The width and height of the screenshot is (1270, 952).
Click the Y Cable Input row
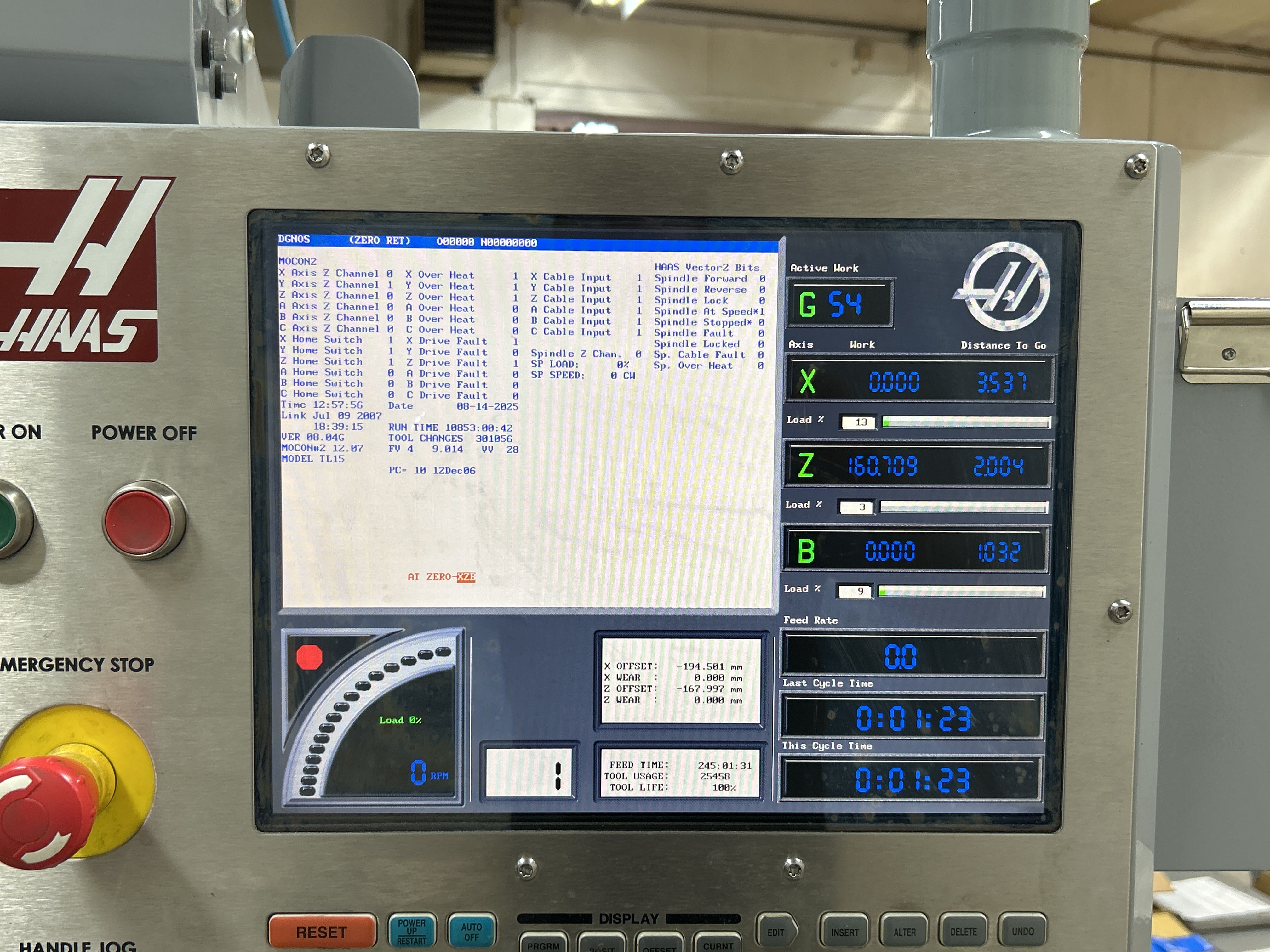tap(586, 289)
